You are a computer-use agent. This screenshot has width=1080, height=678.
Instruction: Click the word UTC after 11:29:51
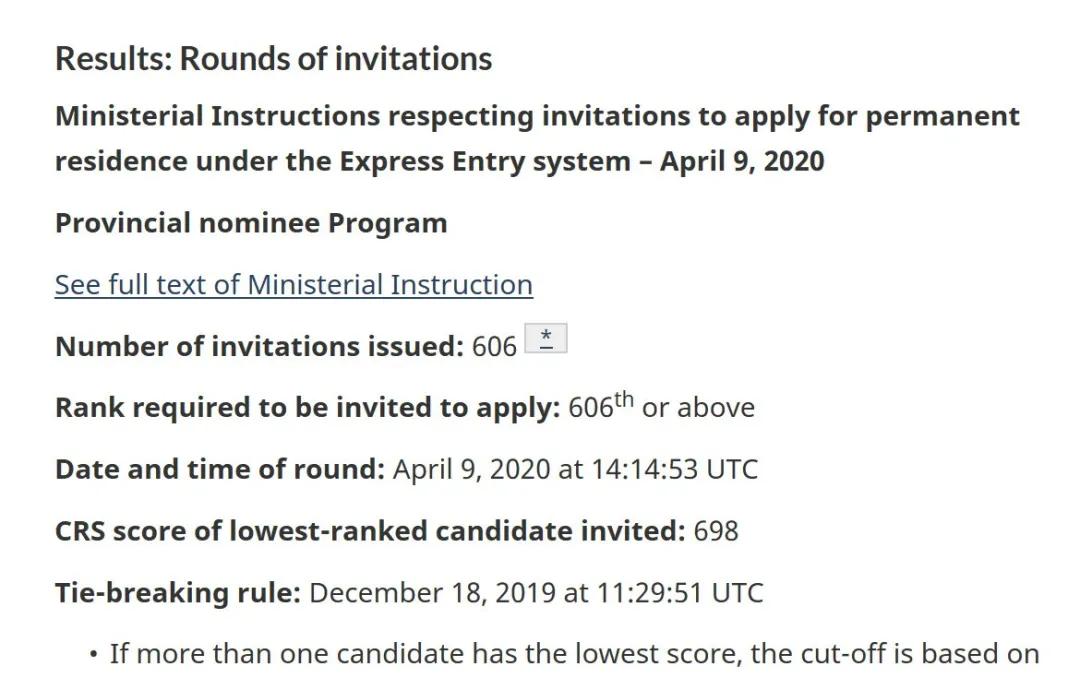[737, 593]
